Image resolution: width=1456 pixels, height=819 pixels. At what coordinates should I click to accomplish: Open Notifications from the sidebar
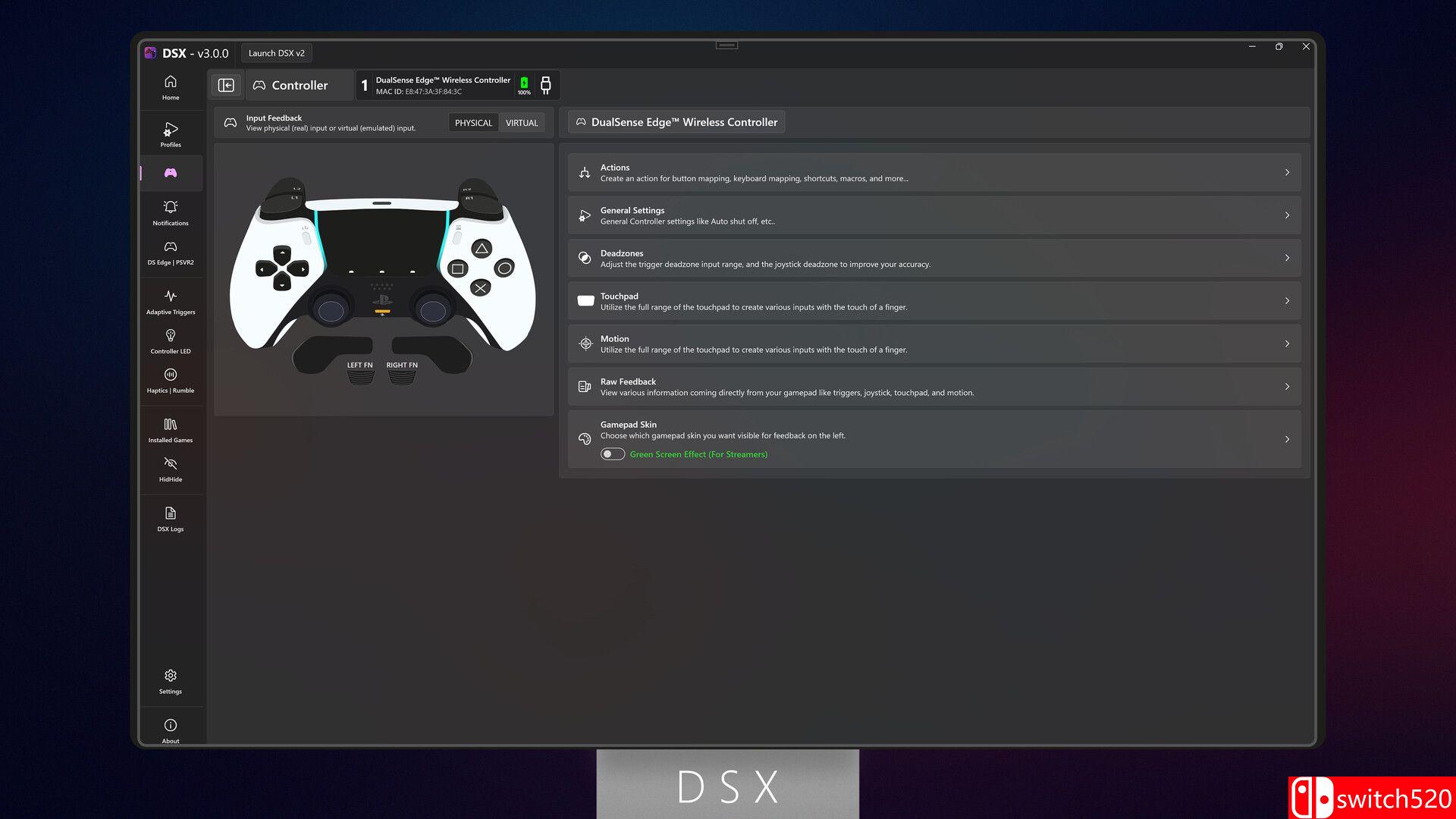(171, 213)
